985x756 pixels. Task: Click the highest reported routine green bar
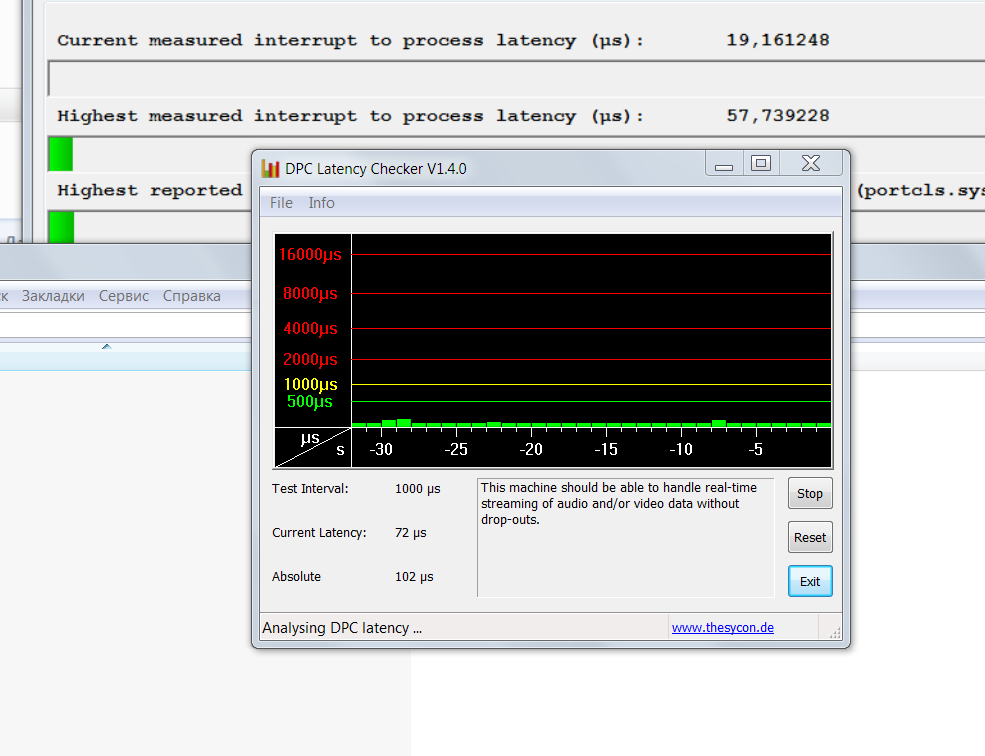click(x=62, y=227)
